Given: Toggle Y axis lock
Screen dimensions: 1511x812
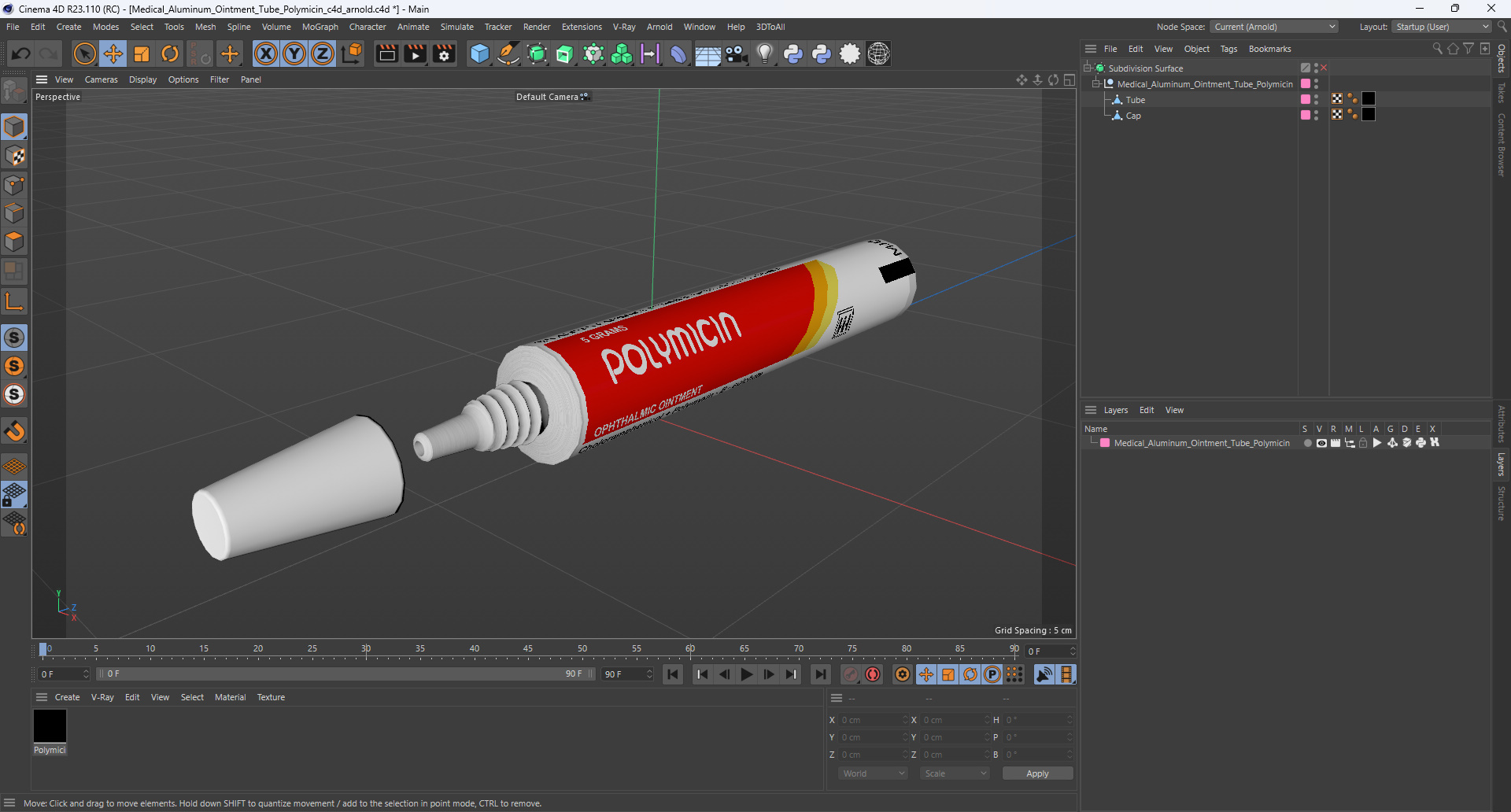Looking at the screenshot, I should 294,54.
